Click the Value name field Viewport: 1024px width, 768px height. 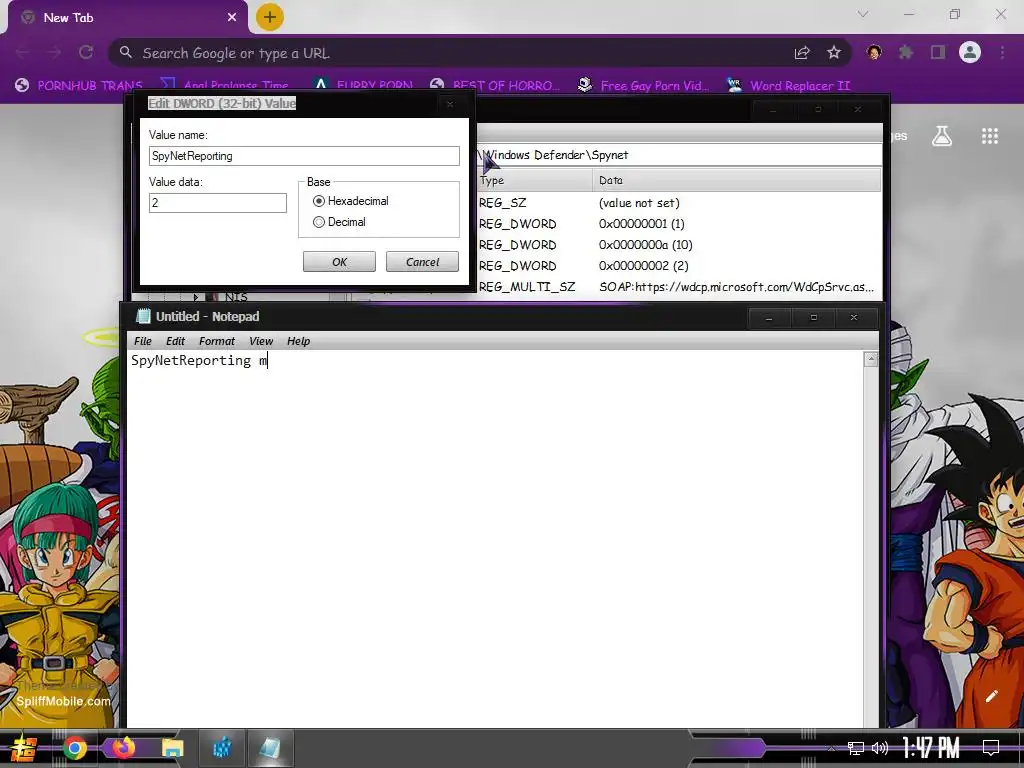click(x=304, y=156)
